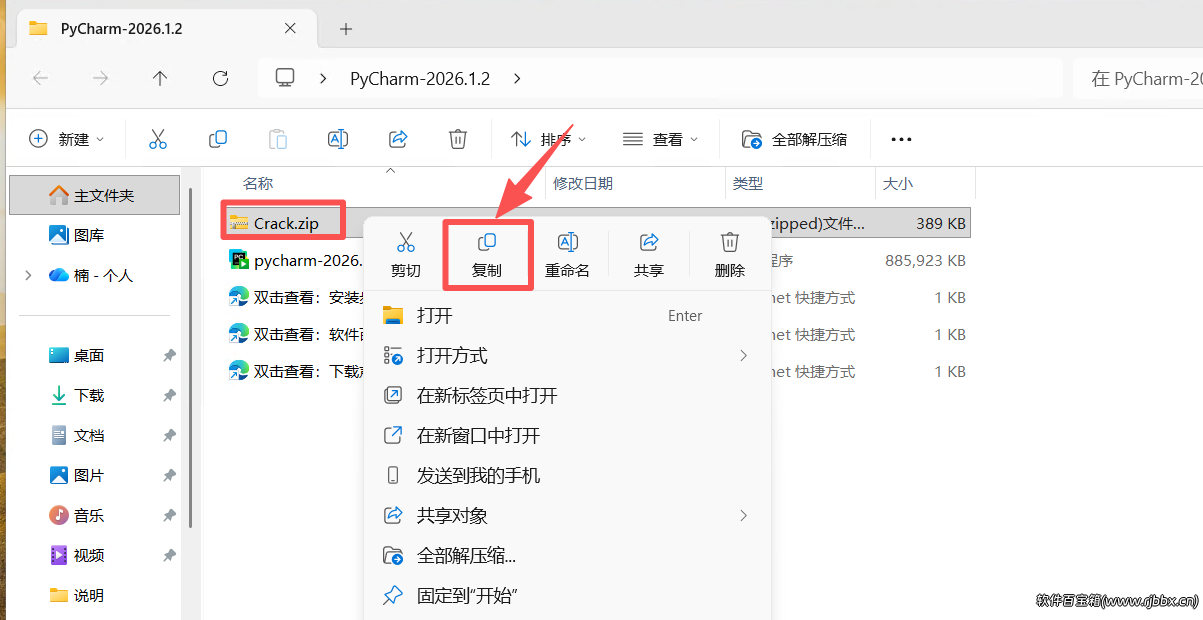Navigate up one folder level
This screenshot has width=1203, height=620.
(160, 78)
